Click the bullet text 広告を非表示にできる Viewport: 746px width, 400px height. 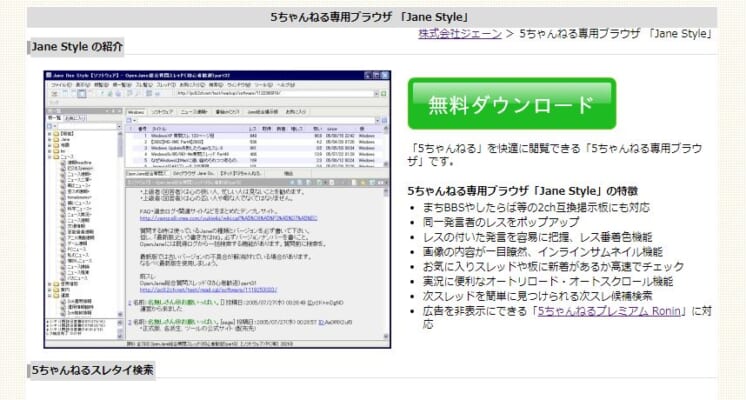pyautogui.click(x=476, y=311)
